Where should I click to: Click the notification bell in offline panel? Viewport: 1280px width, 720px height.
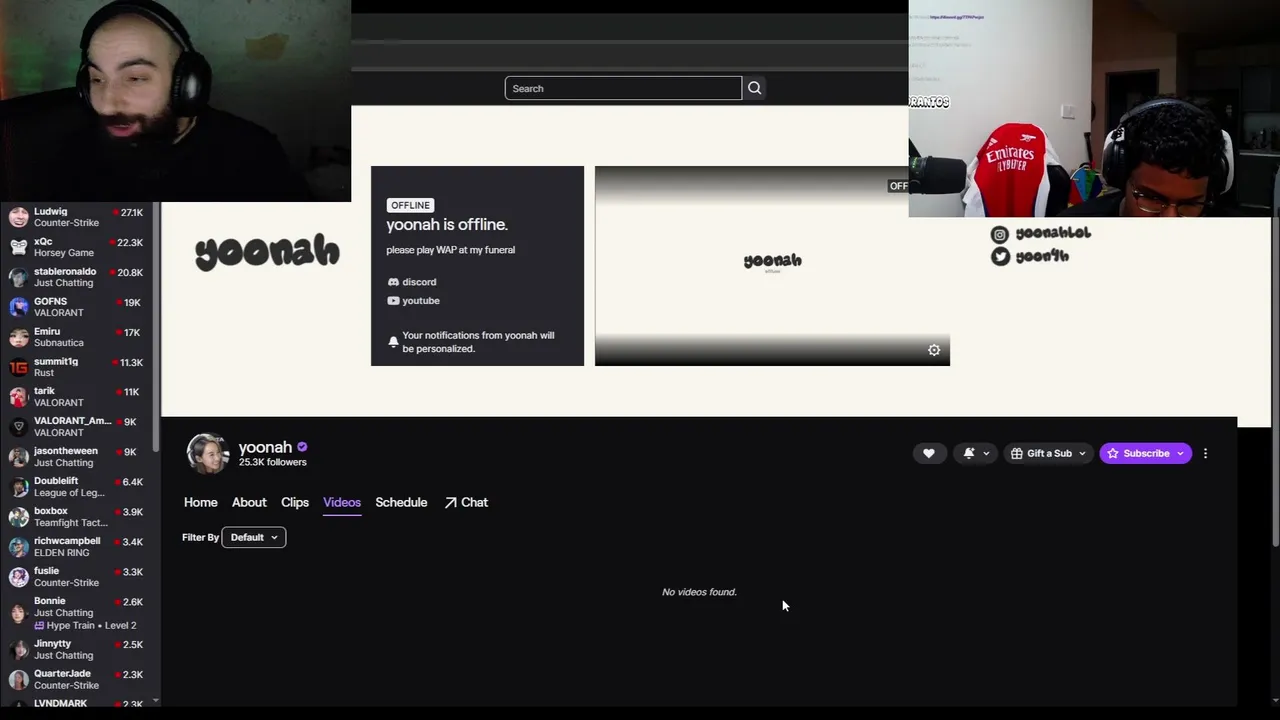pos(393,342)
